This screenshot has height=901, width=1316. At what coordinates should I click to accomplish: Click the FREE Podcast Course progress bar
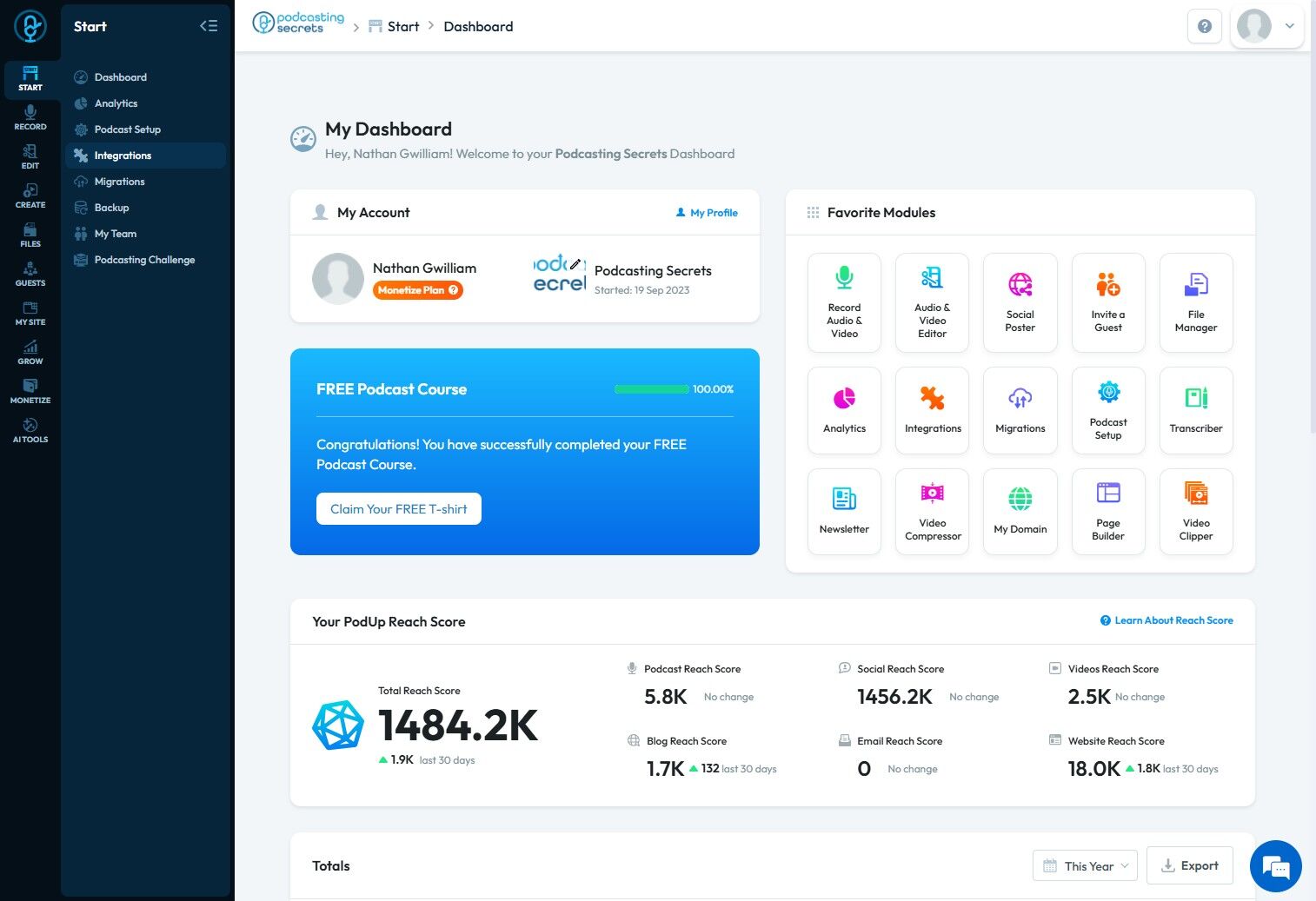click(652, 389)
